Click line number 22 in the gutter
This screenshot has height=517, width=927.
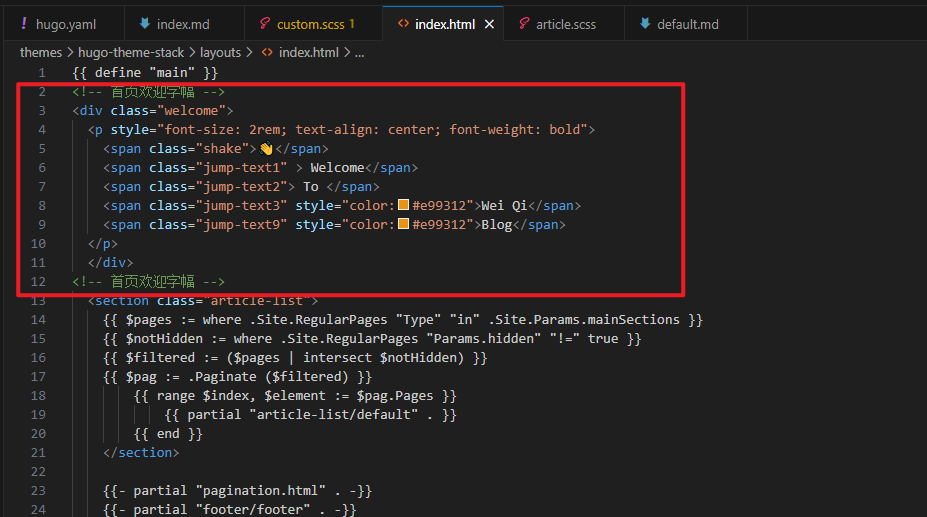click(x=38, y=471)
